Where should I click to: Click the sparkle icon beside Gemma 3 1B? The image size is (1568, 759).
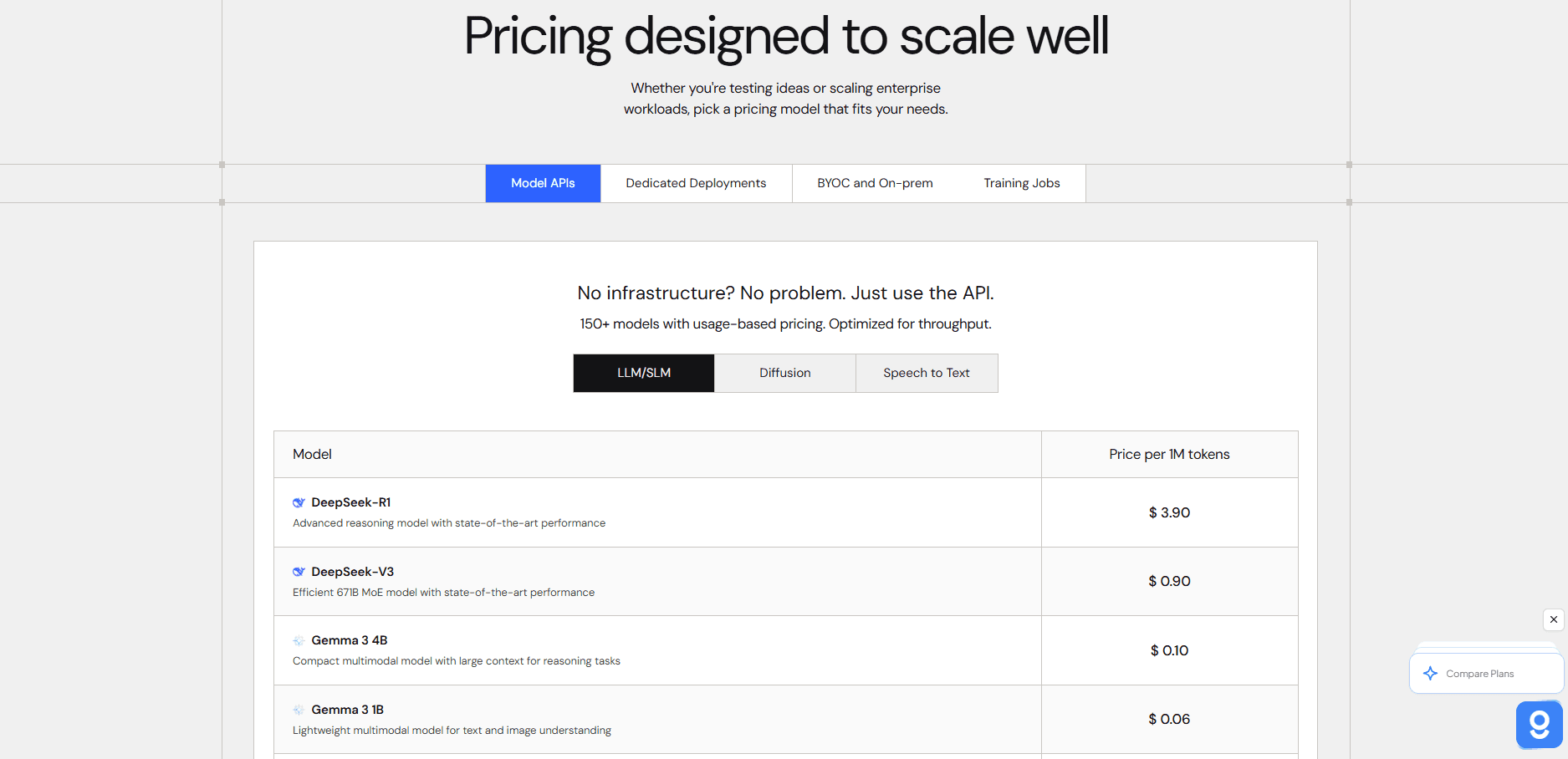(x=299, y=709)
